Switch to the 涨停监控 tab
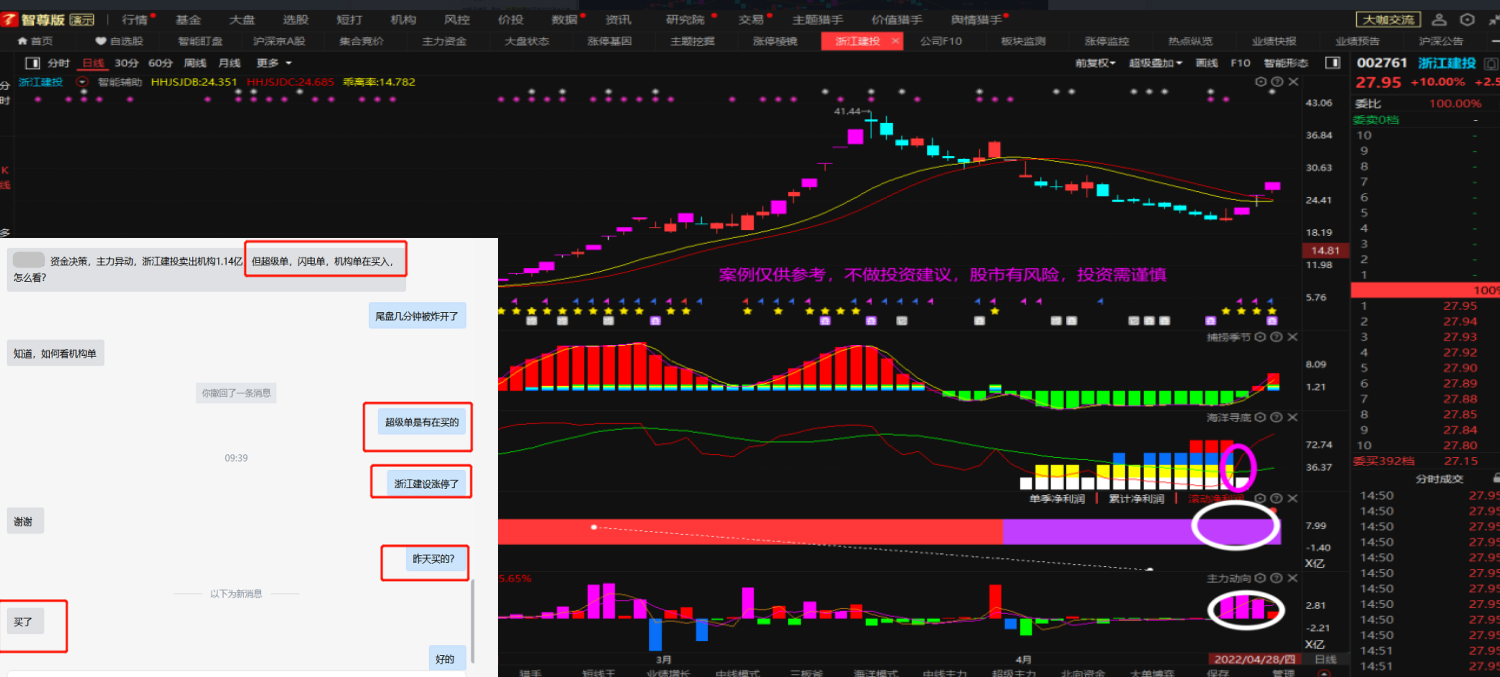Image resolution: width=1500 pixels, height=677 pixels. tap(1106, 41)
